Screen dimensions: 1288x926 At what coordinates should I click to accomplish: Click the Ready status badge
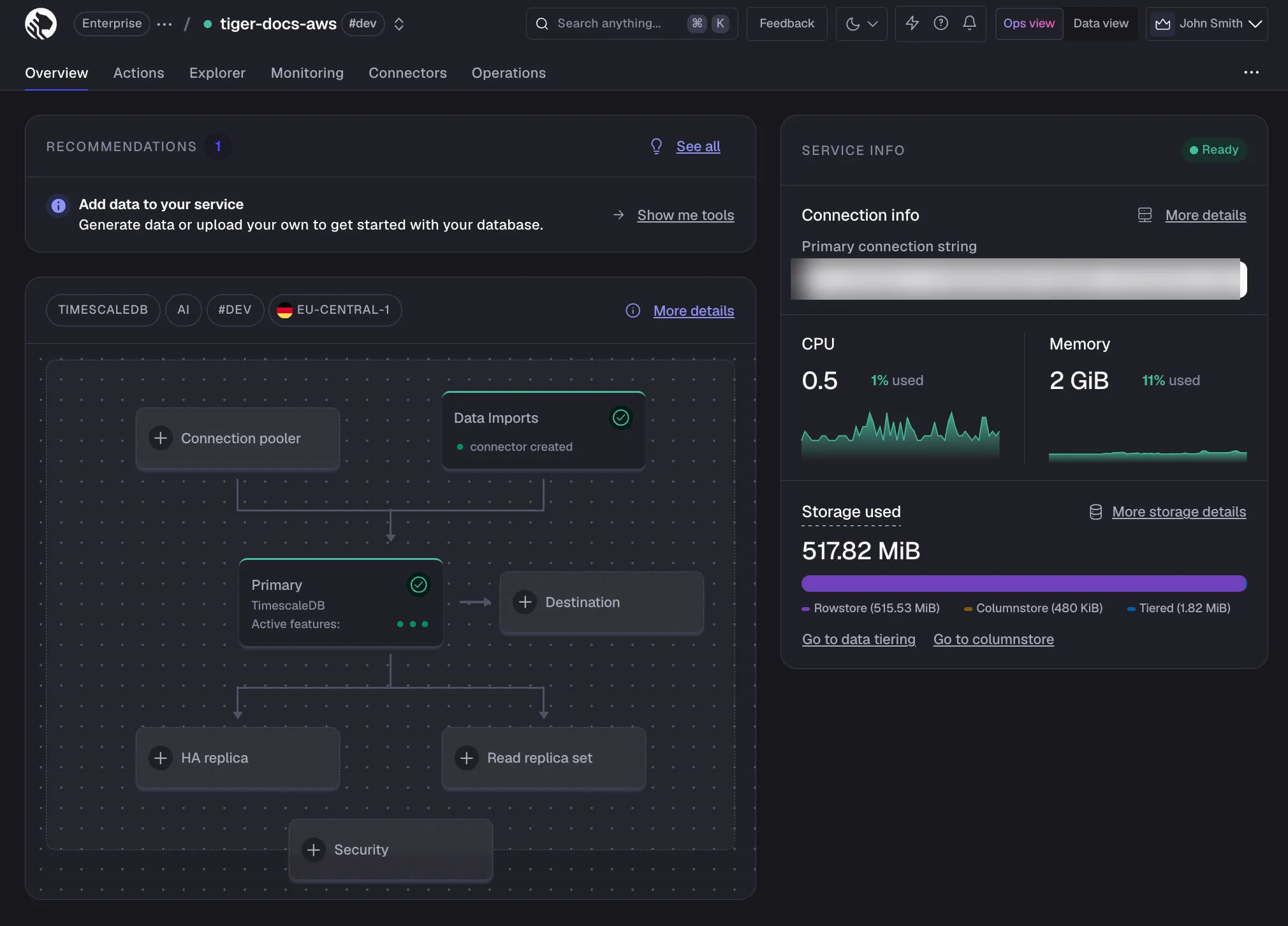[x=1214, y=150]
